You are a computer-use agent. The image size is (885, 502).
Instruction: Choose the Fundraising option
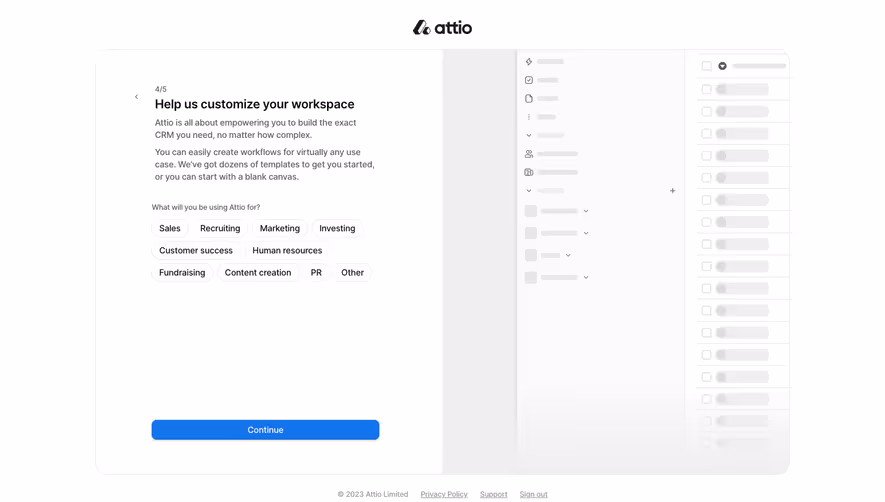(x=182, y=272)
